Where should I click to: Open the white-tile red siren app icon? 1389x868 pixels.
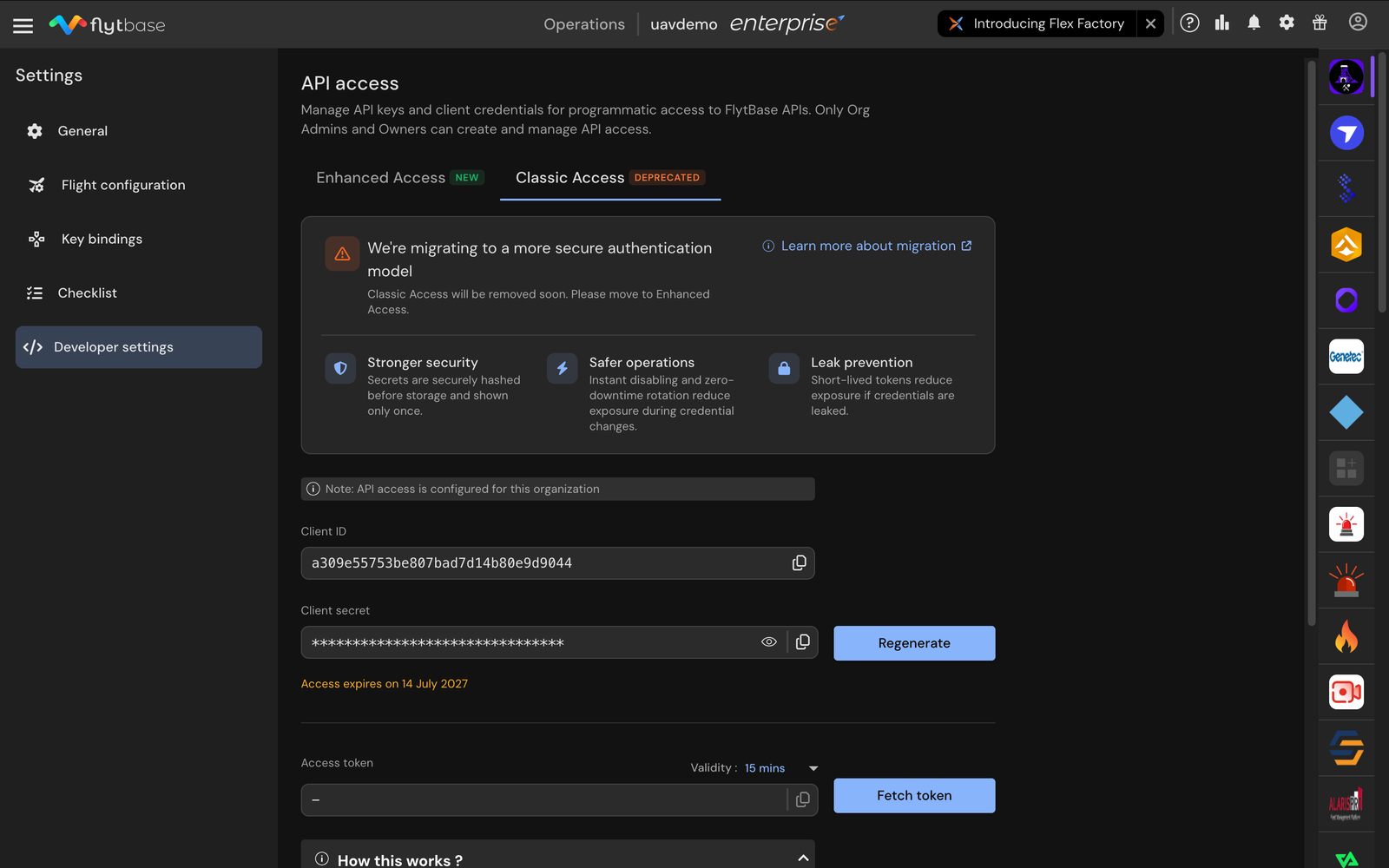click(x=1346, y=524)
